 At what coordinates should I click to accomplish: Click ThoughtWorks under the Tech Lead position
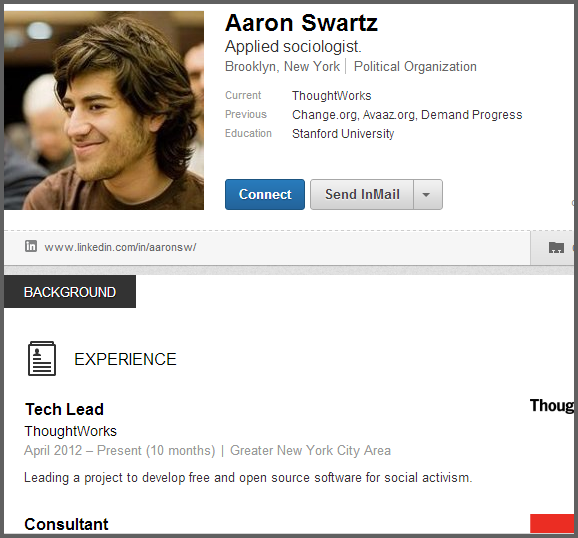click(x=70, y=431)
